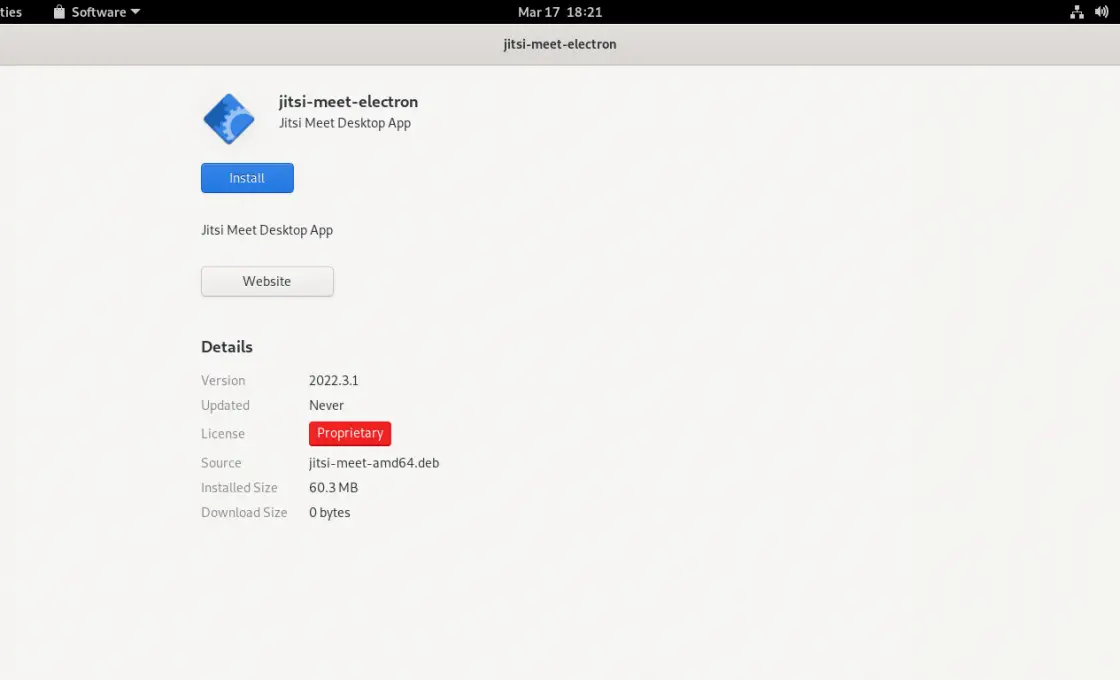1120x680 pixels.
Task: Select version value 2022.3.1
Action: click(x=334, y=381)
